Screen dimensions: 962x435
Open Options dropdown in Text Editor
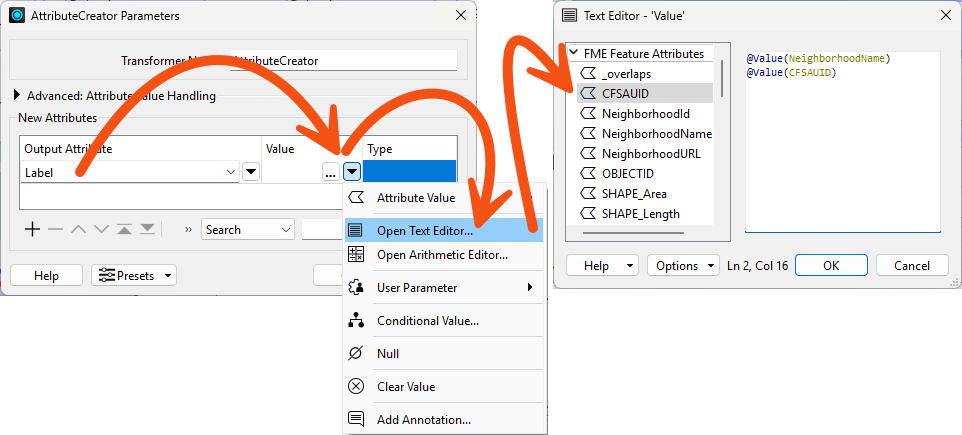point(683,266)
